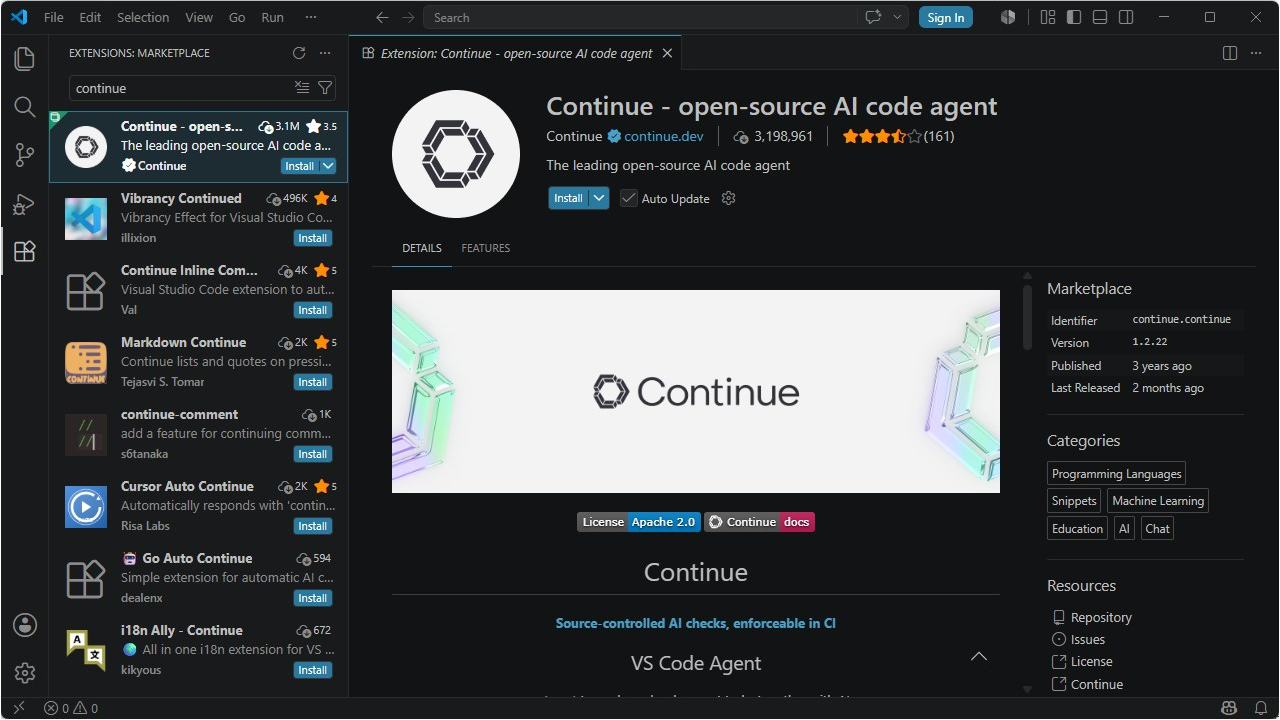1280x720 pixels.
Task: Refresh the extensions marketplace list
Action: tap(299, 53)
